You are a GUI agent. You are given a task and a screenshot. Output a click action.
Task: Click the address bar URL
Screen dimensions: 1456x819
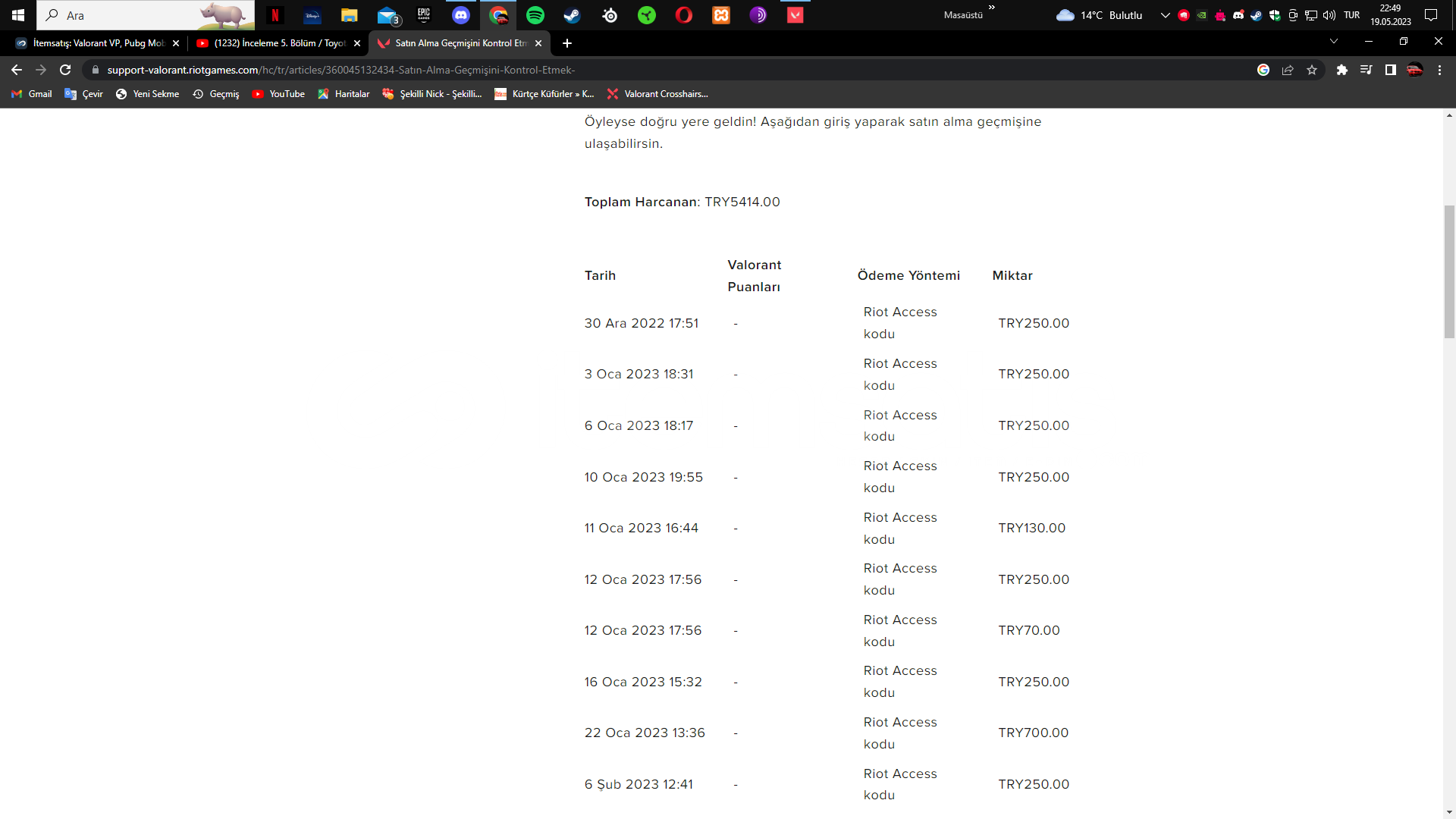[341, 70]
